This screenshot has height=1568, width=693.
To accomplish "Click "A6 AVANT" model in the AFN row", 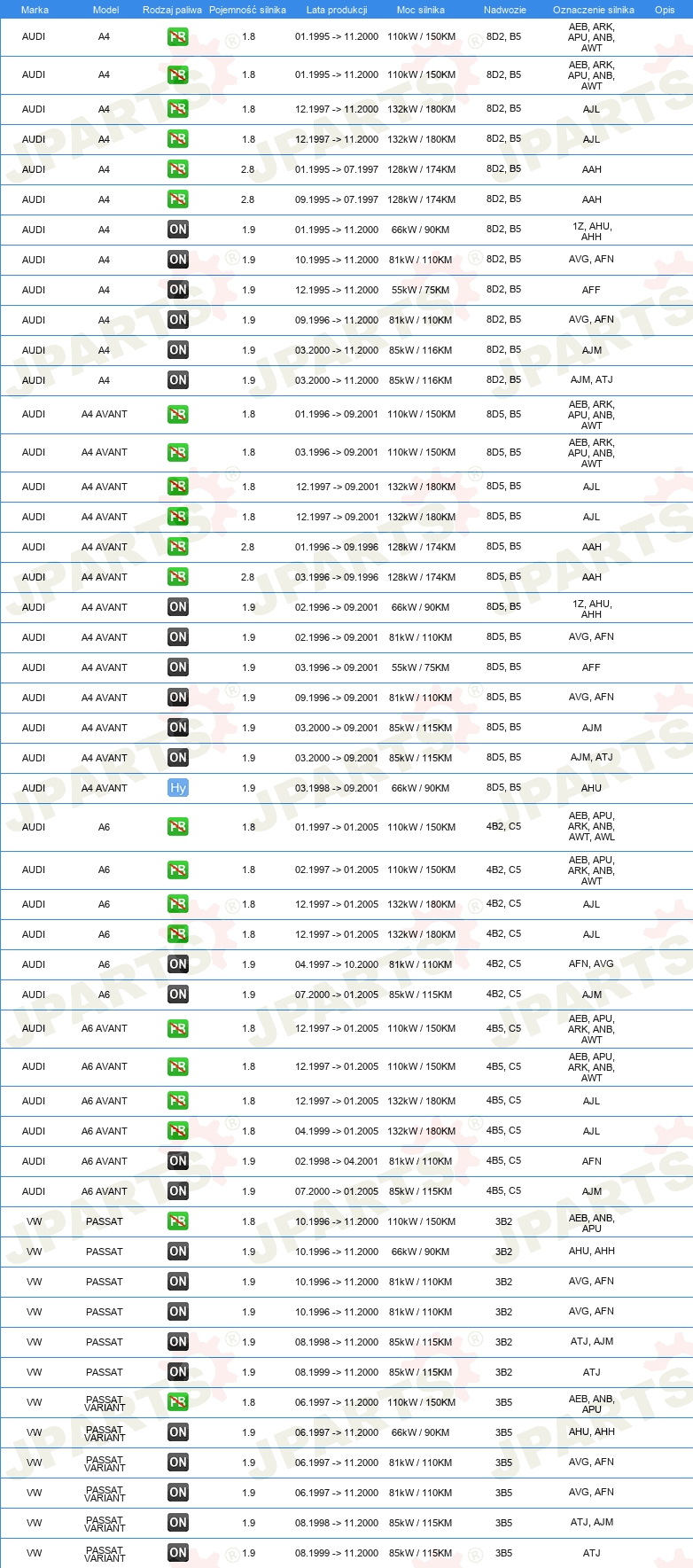I will (105, 1161).
